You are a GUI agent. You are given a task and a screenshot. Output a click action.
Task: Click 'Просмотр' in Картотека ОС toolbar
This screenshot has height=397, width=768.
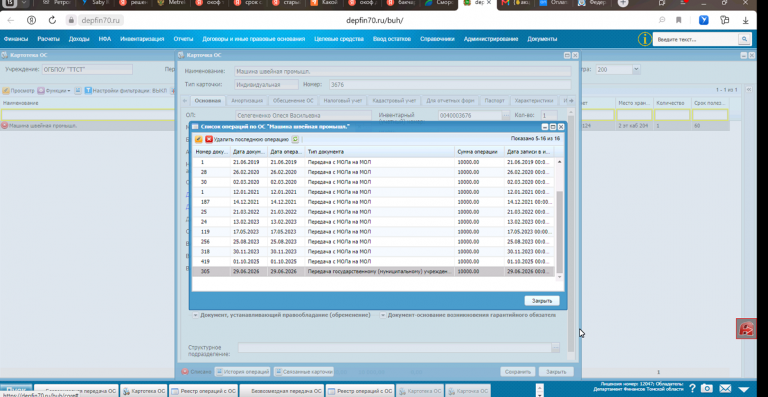(19, 91)
